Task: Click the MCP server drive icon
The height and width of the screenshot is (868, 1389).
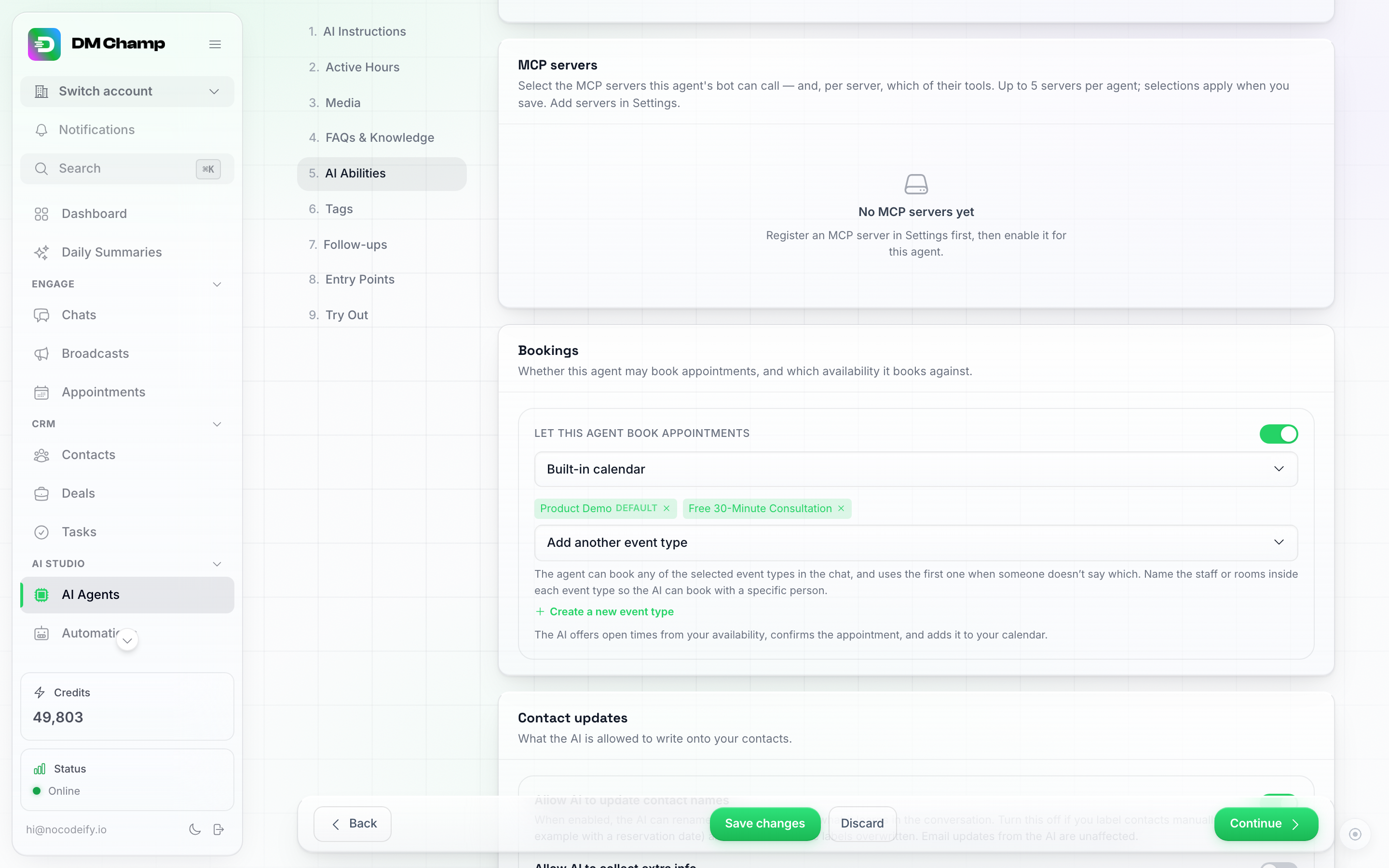Action: 916,184
